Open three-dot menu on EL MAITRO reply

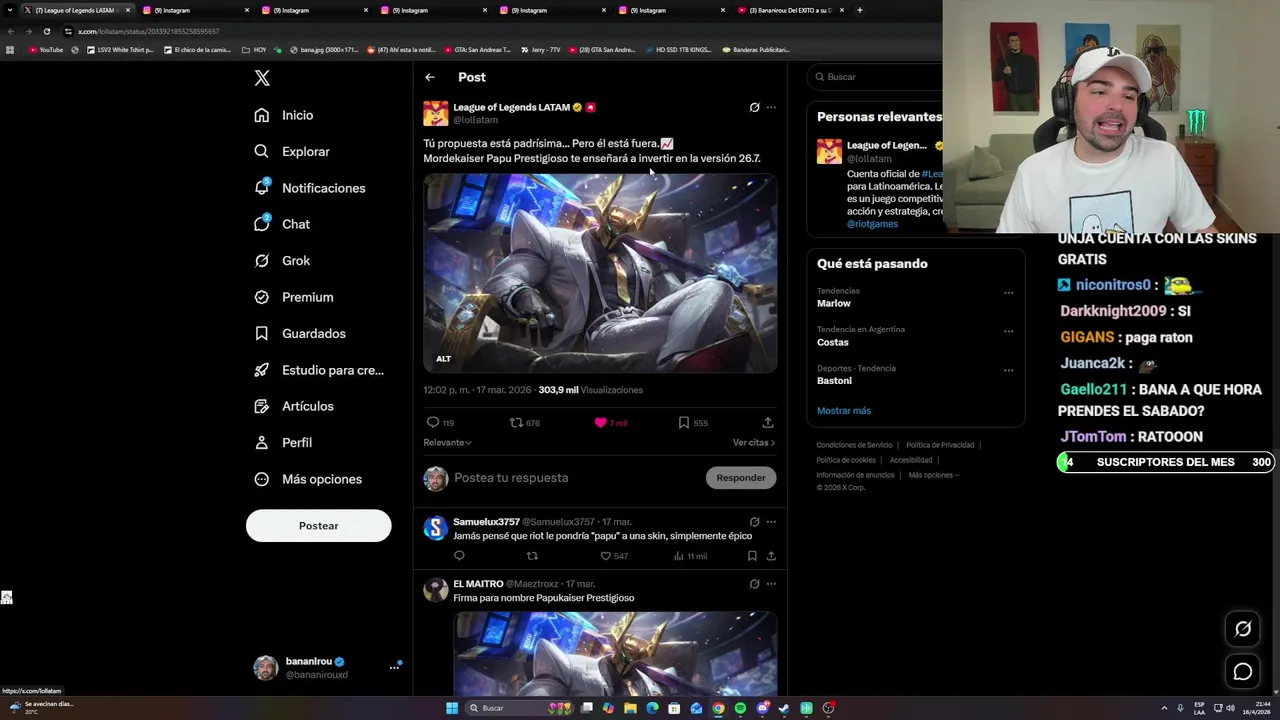(x=771, y=584)
